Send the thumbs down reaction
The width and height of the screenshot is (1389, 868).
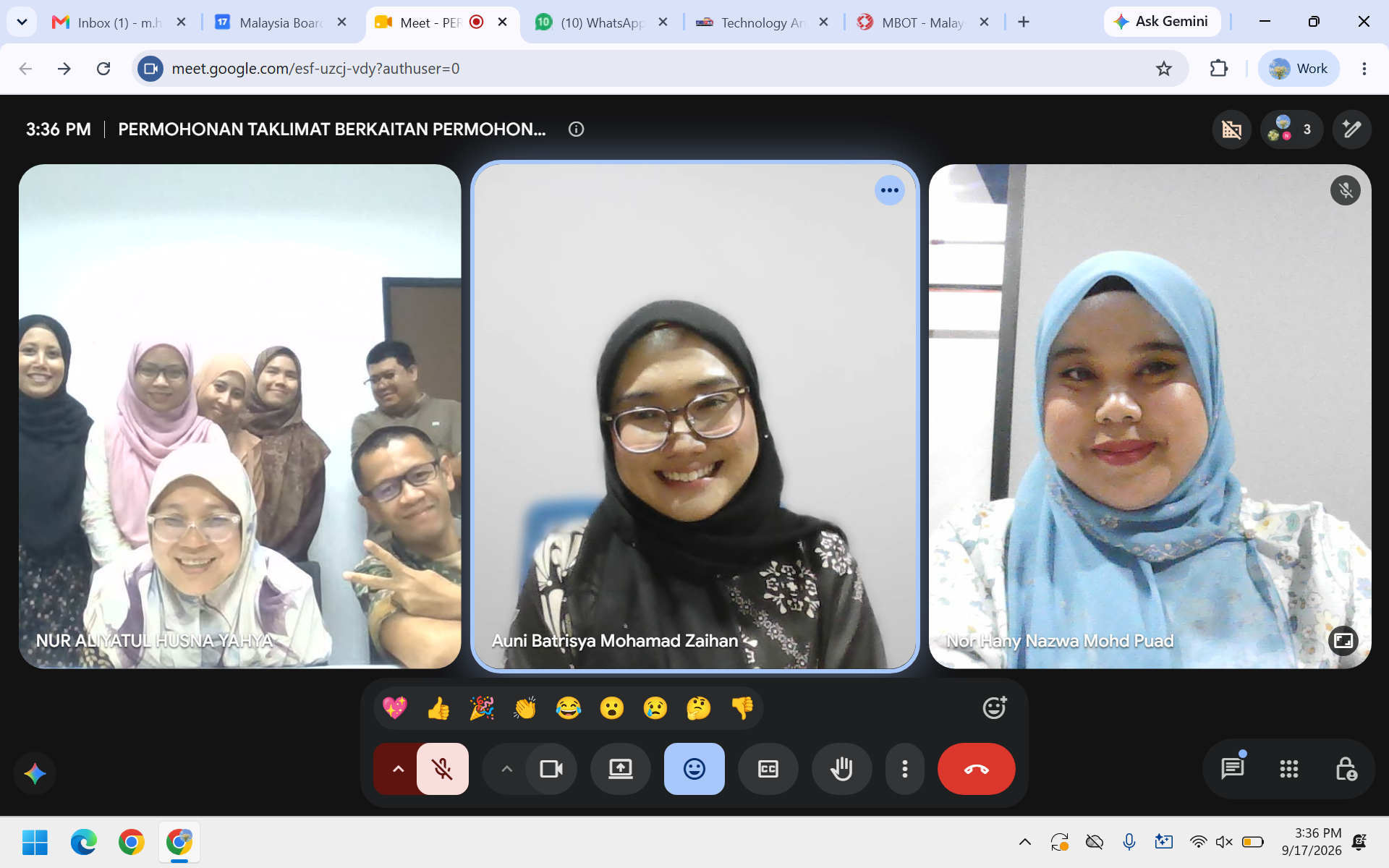742,707
